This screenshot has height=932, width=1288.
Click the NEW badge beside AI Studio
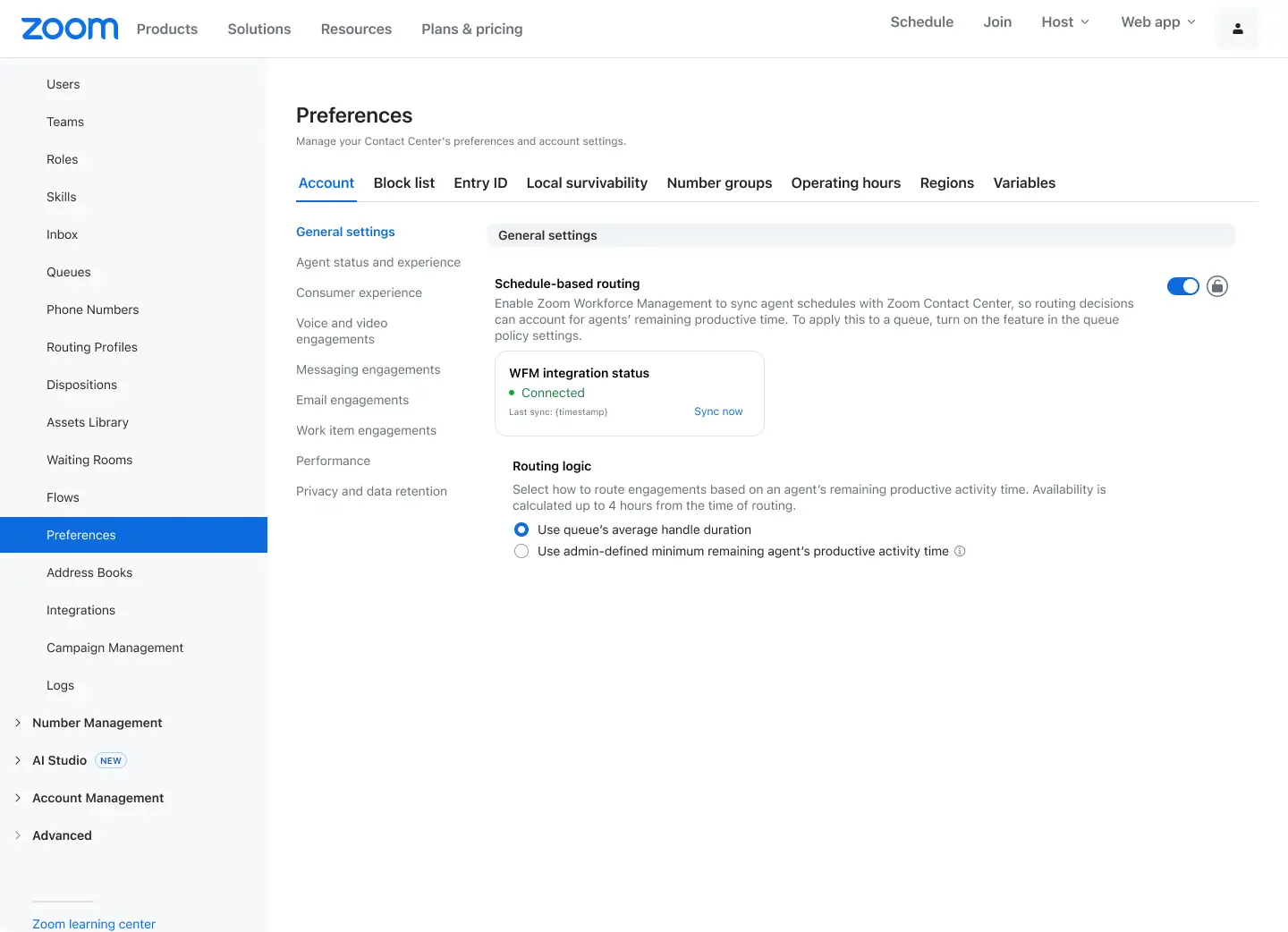coord(111,760)
